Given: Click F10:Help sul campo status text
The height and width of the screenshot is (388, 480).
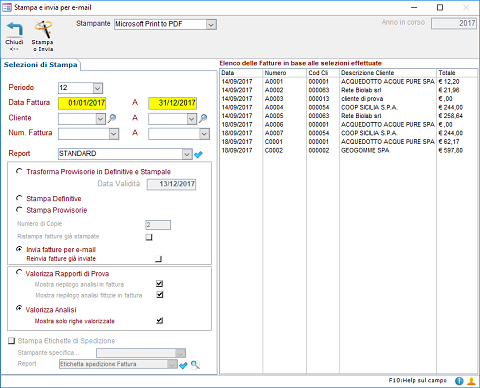Looking at the screenshot, I should click(x=417, y=380).
